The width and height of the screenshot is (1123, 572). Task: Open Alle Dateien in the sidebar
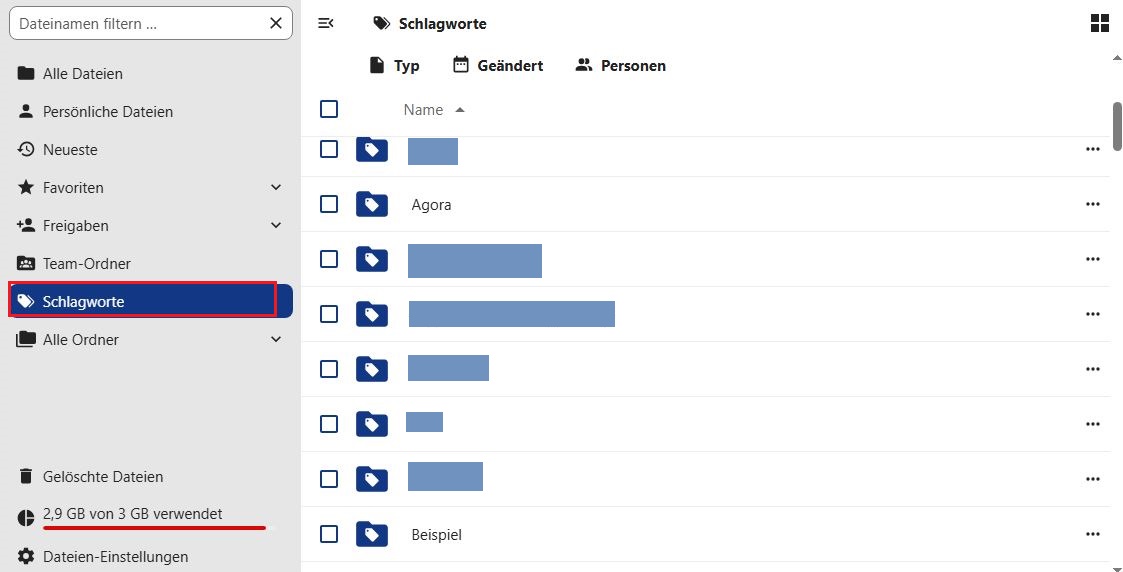83,74
